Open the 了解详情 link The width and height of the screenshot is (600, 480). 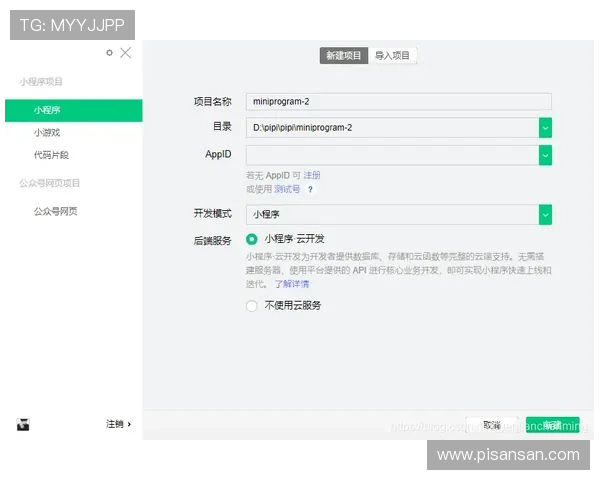[x=292, y=284]
